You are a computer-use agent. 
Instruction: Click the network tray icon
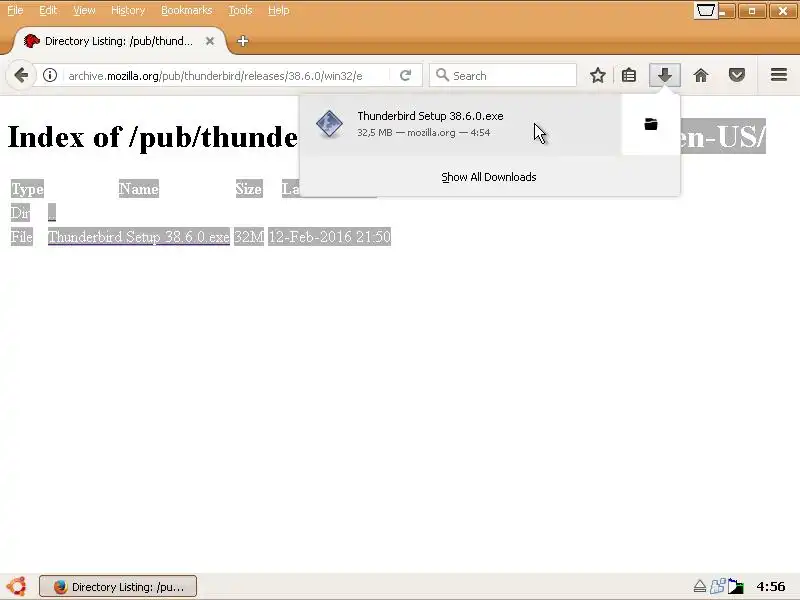(x=717, y=587)
